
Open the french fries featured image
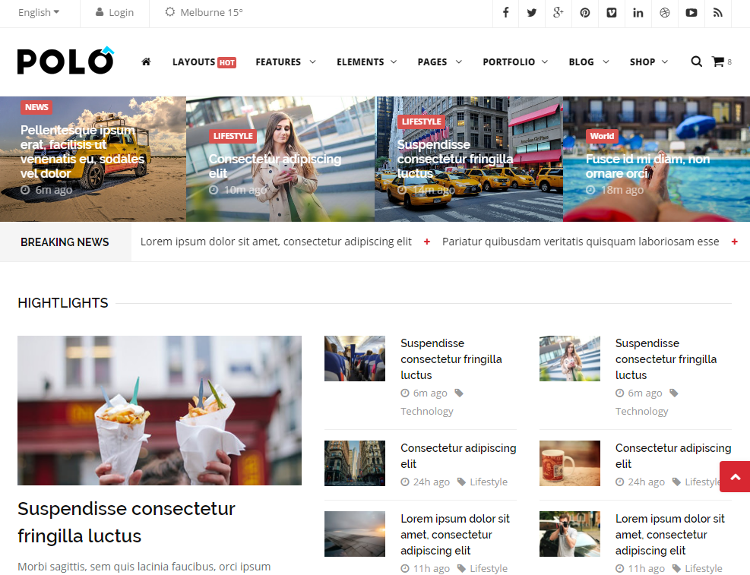coord(159,410)
